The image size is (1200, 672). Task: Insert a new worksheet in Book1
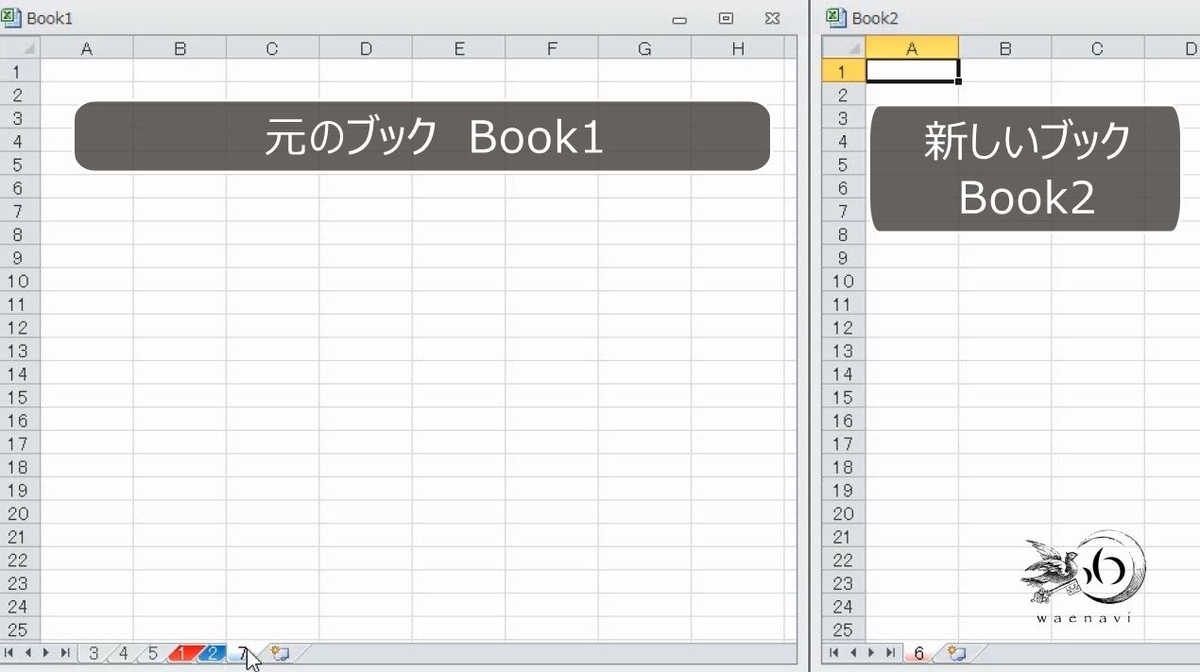(x=279, y=654)
